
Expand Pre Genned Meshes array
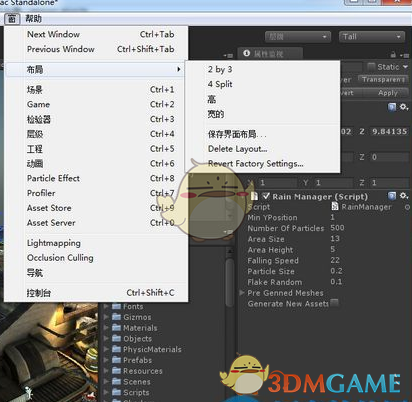click(x=242, y=293)
